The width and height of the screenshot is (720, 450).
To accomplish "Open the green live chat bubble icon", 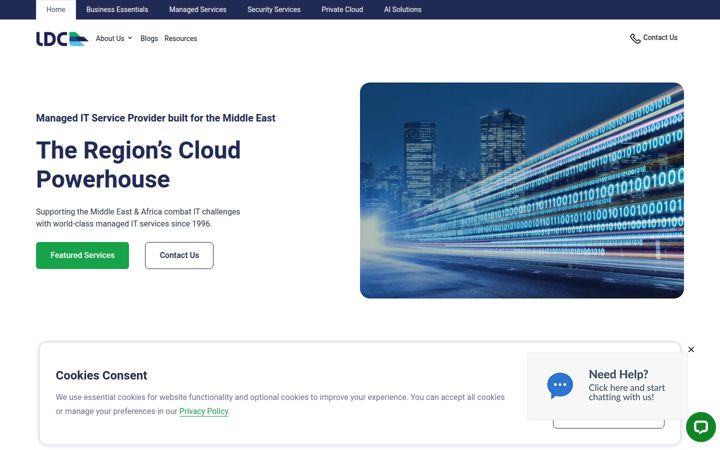I will tap(701, 427).
